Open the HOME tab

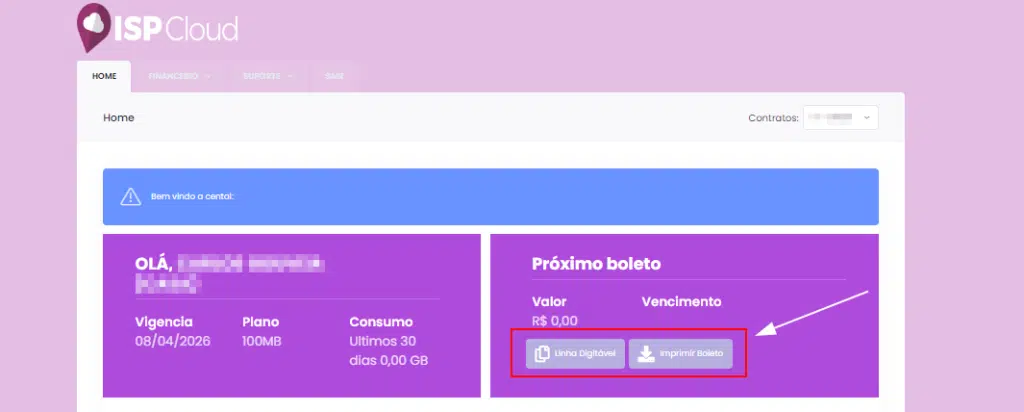[104, 76]
